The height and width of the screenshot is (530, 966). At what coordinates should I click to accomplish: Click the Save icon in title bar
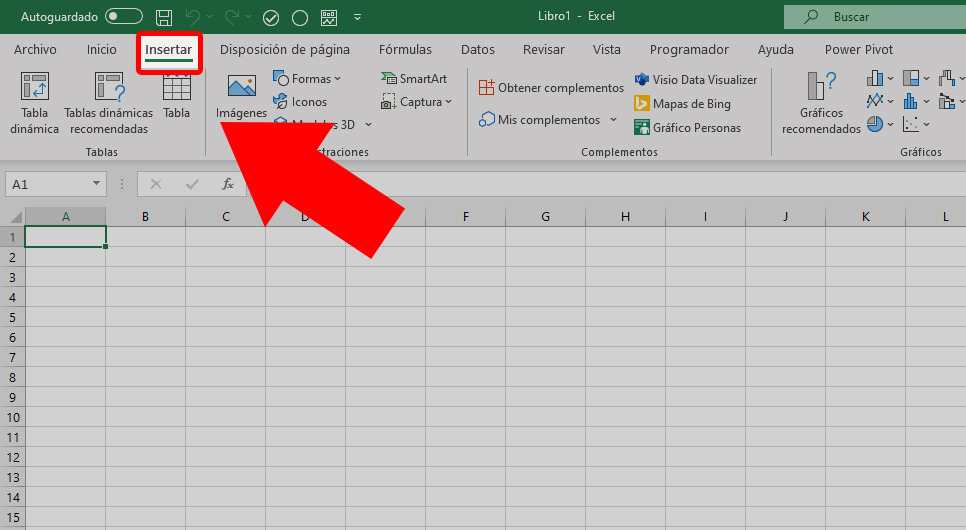pos(164,17)
